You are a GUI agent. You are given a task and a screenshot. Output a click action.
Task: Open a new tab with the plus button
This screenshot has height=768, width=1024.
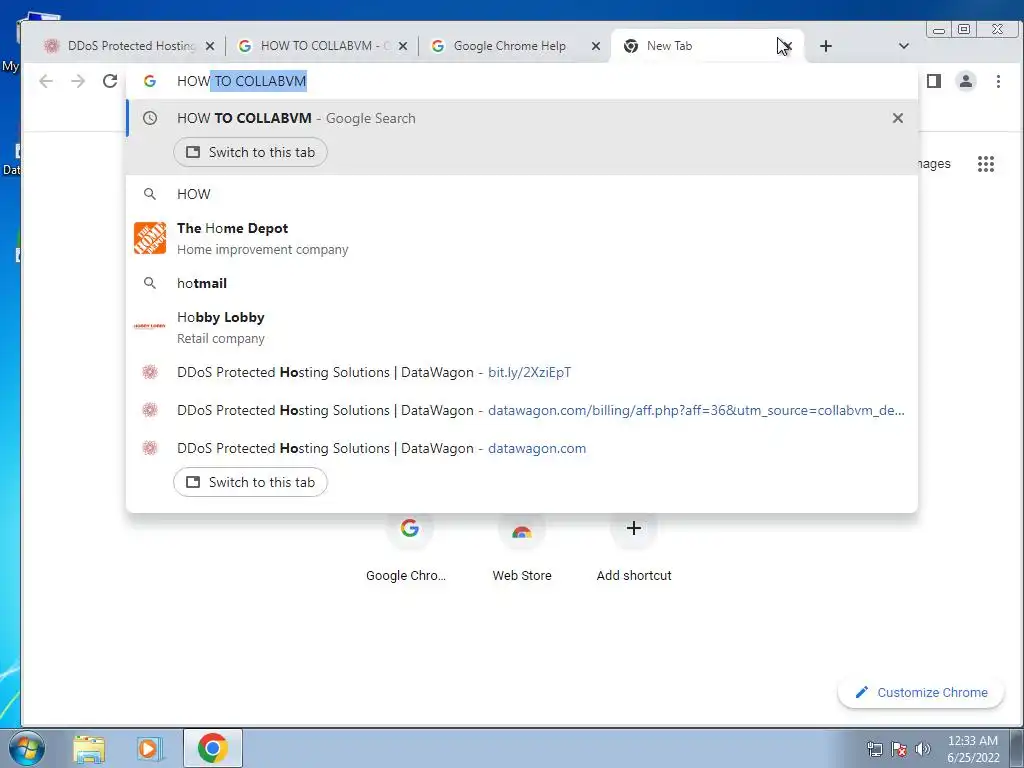tap(825, 46)
